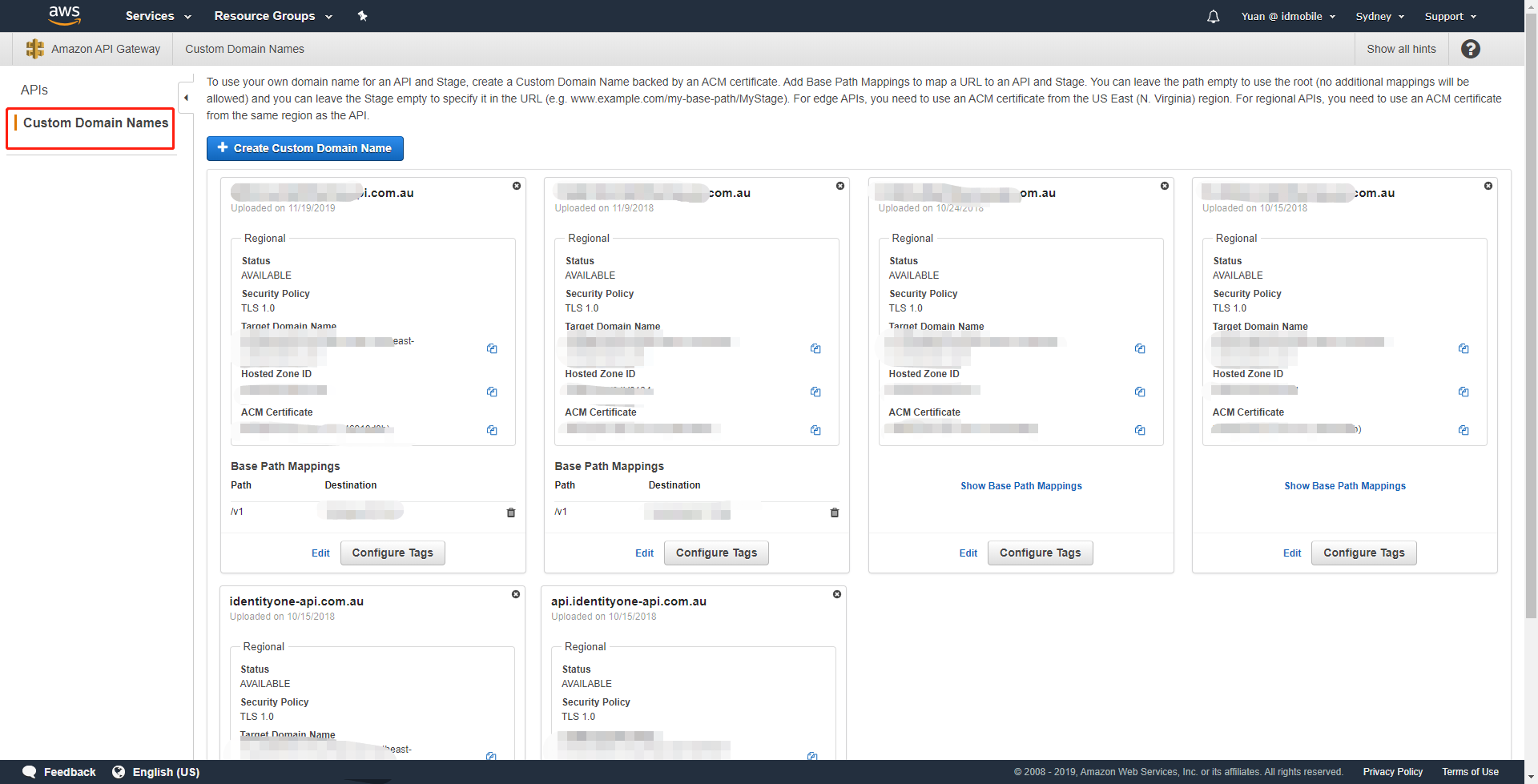Open the Sydney region selector
The width and height of the screenshot is (1538, 784).
[x=1379, y=16]
